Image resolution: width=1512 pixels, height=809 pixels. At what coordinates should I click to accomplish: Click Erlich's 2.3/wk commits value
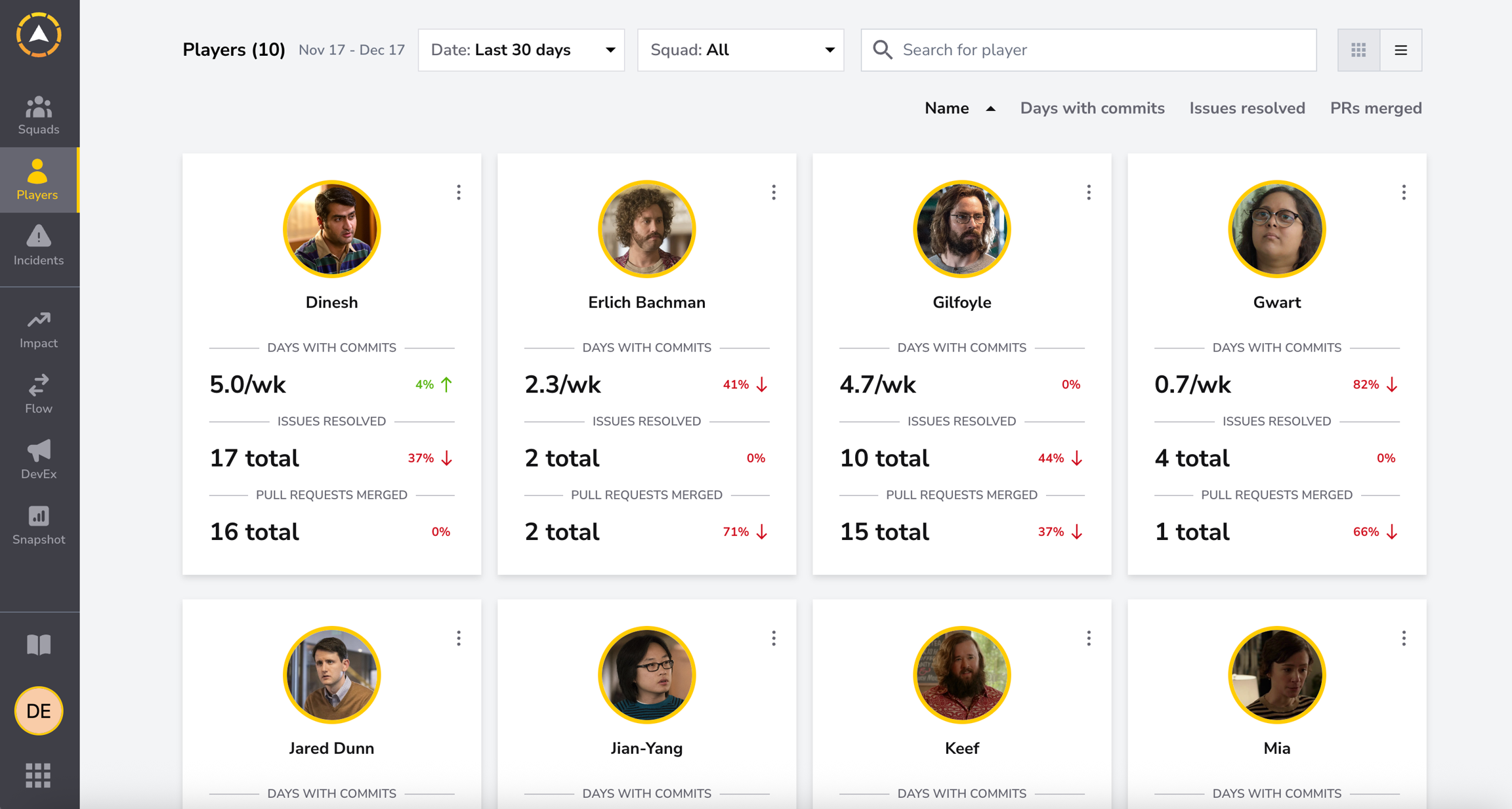562,384
